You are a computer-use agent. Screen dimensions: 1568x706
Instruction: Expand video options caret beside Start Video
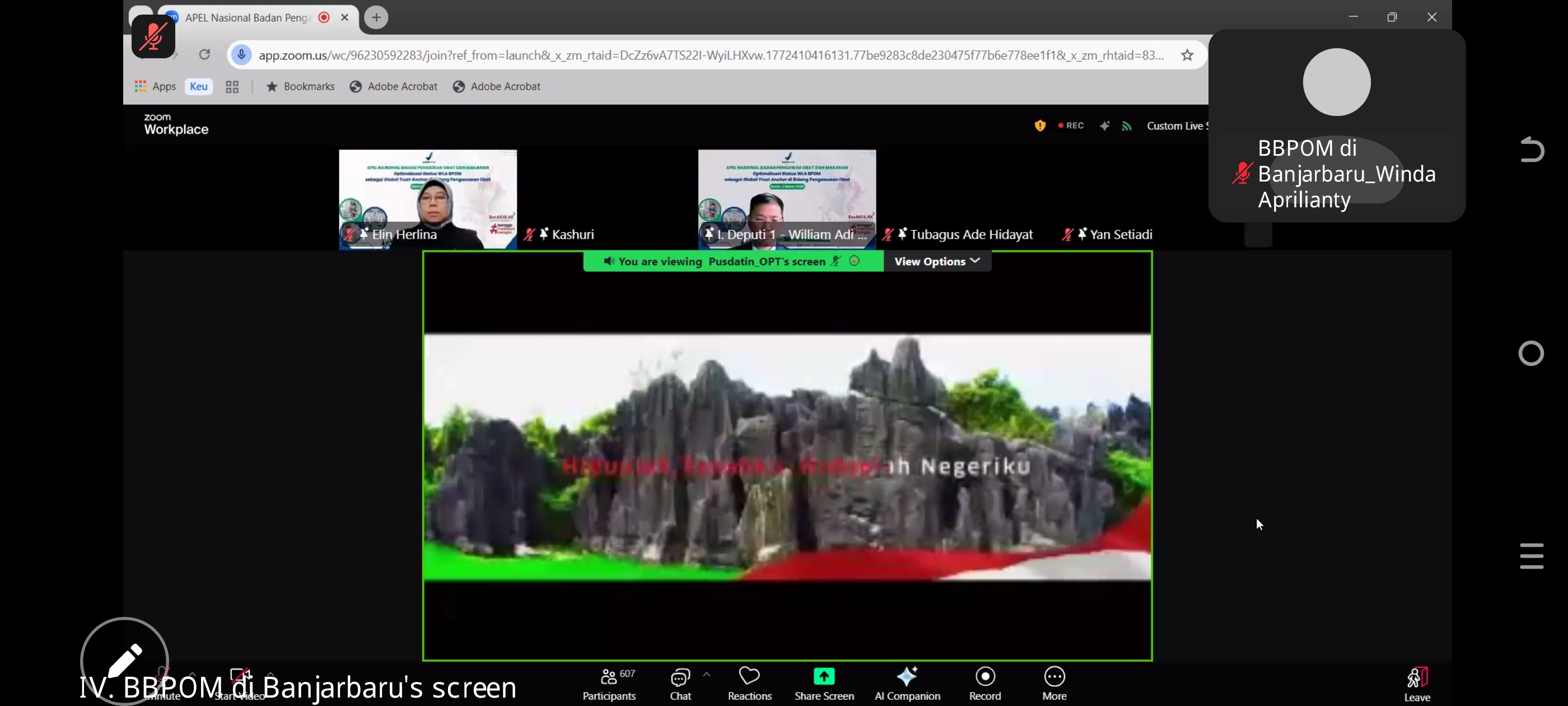[x=270, y=674]
